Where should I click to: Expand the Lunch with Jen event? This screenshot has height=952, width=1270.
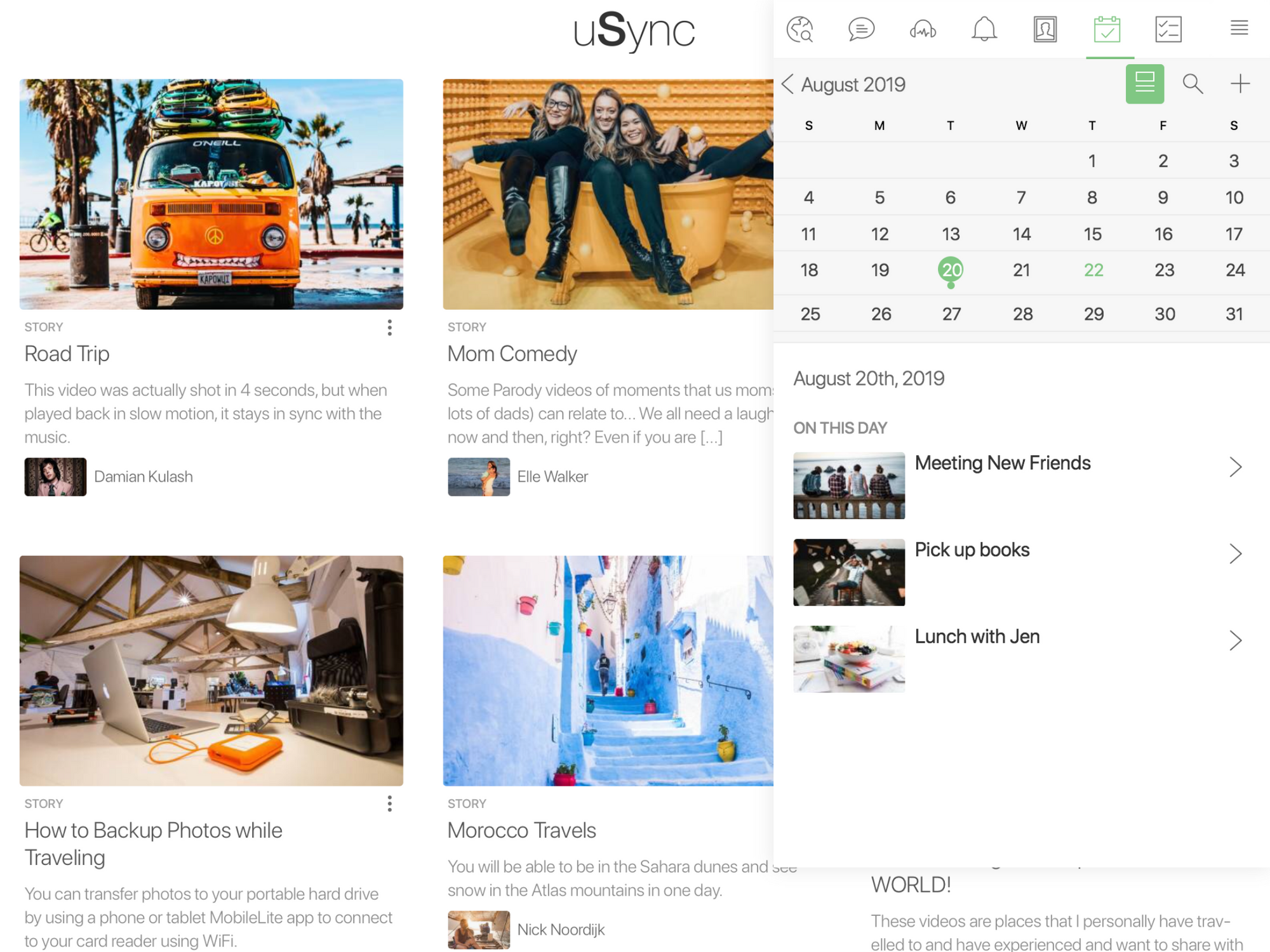point(1234,640)
